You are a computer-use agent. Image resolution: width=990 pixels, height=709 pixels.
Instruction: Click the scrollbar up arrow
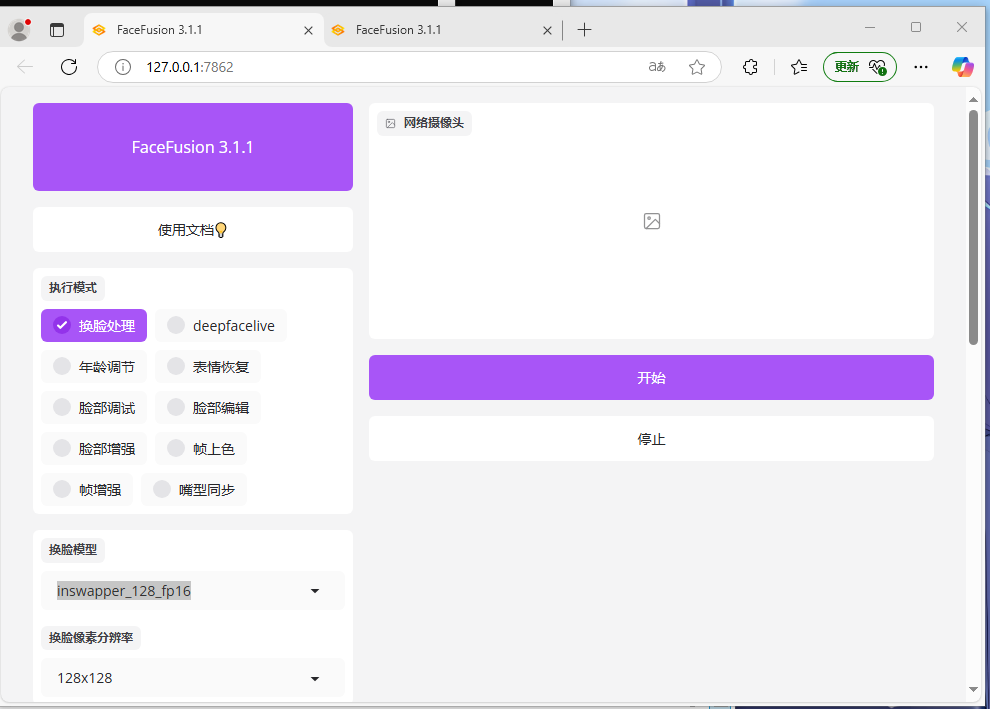click(x=973, y=100)
